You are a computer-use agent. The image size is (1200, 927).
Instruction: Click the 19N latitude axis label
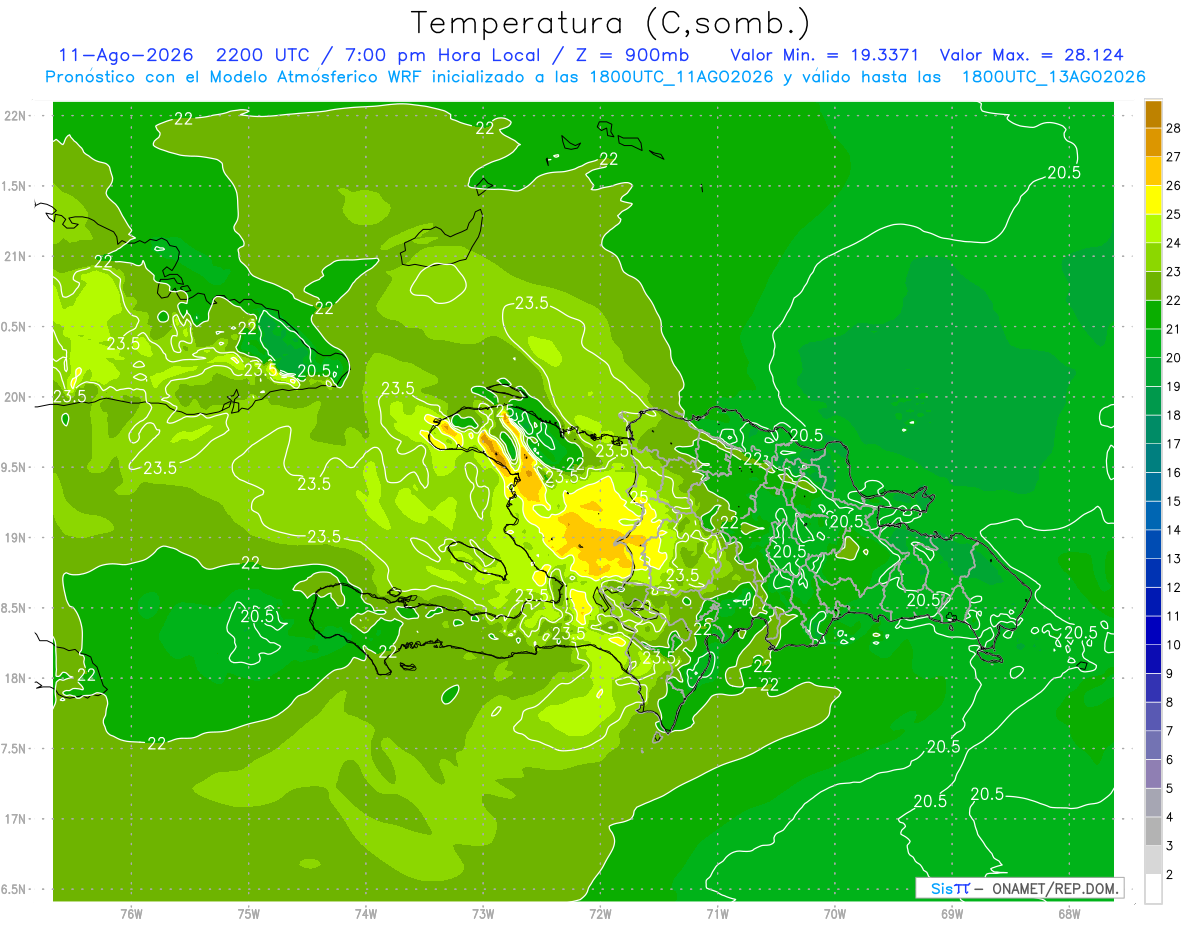coord(14,537)
